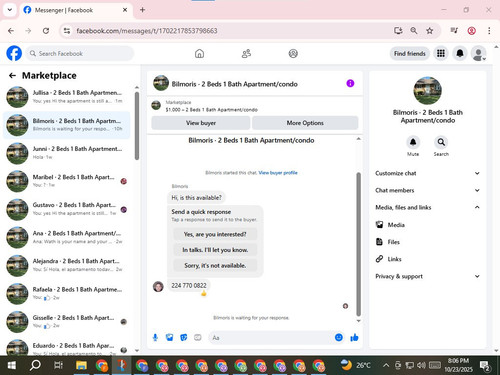This screenshot has width=500, height=375.
Task: Select the Bilmoris conversation in list
Action: click(x=67, y=125)
